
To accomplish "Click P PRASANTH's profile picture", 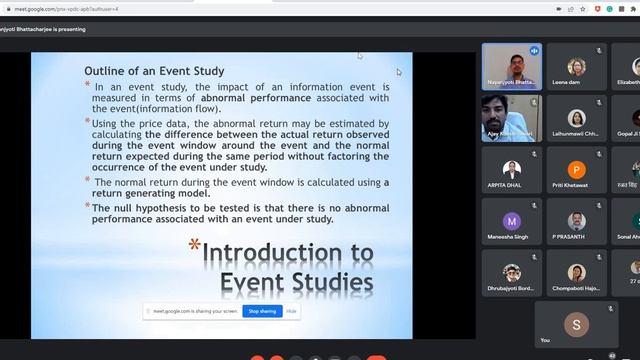I will 576,221.
